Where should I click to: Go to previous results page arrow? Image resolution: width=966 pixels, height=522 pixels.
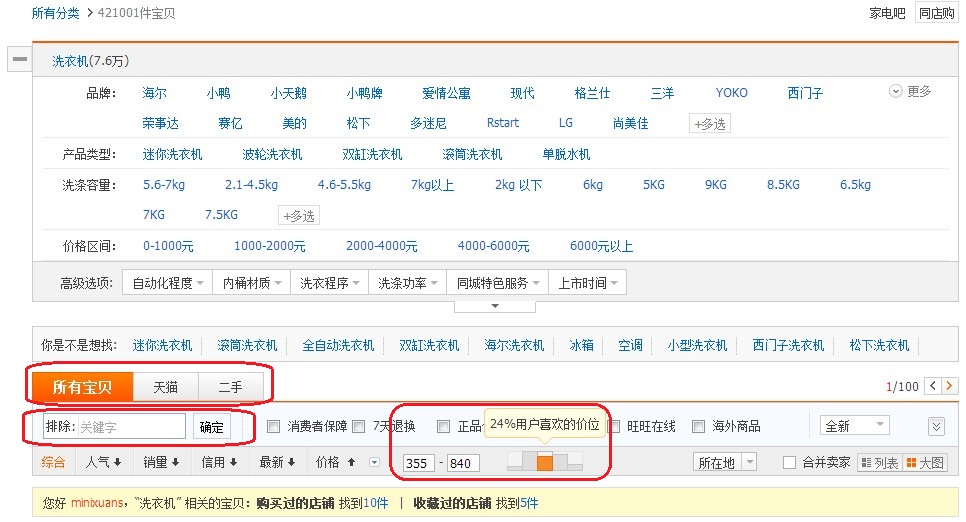click(933, 386)
